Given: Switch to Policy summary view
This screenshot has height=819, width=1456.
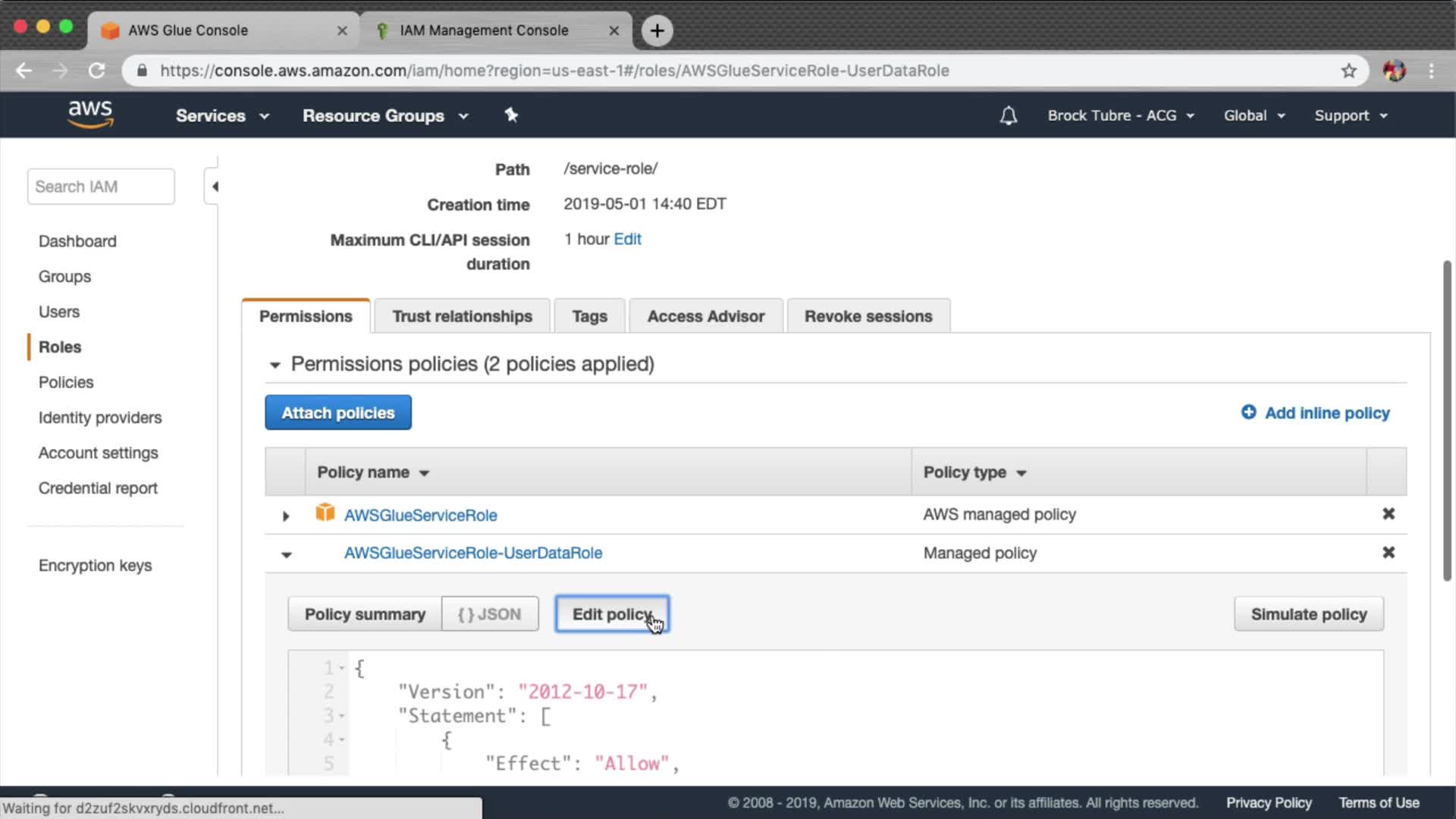Looking at the screenshot, I should point(365,614).
